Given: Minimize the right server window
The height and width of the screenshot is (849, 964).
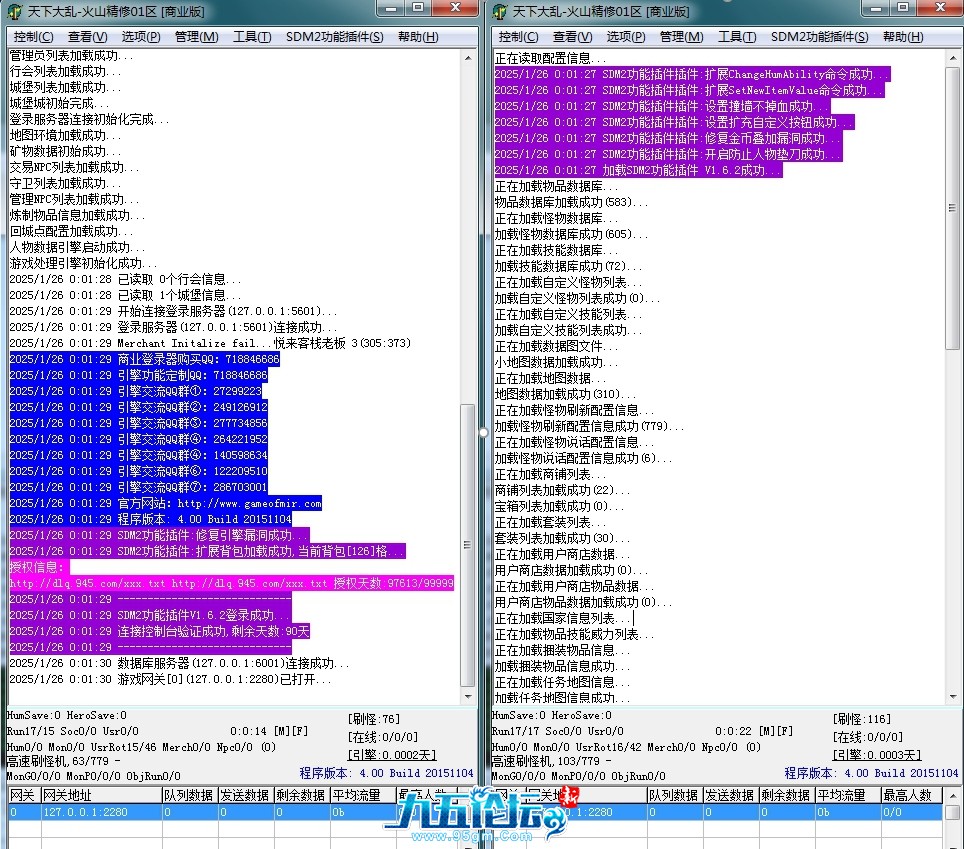Looking at the screenshot, I should [x=875, y=8].
